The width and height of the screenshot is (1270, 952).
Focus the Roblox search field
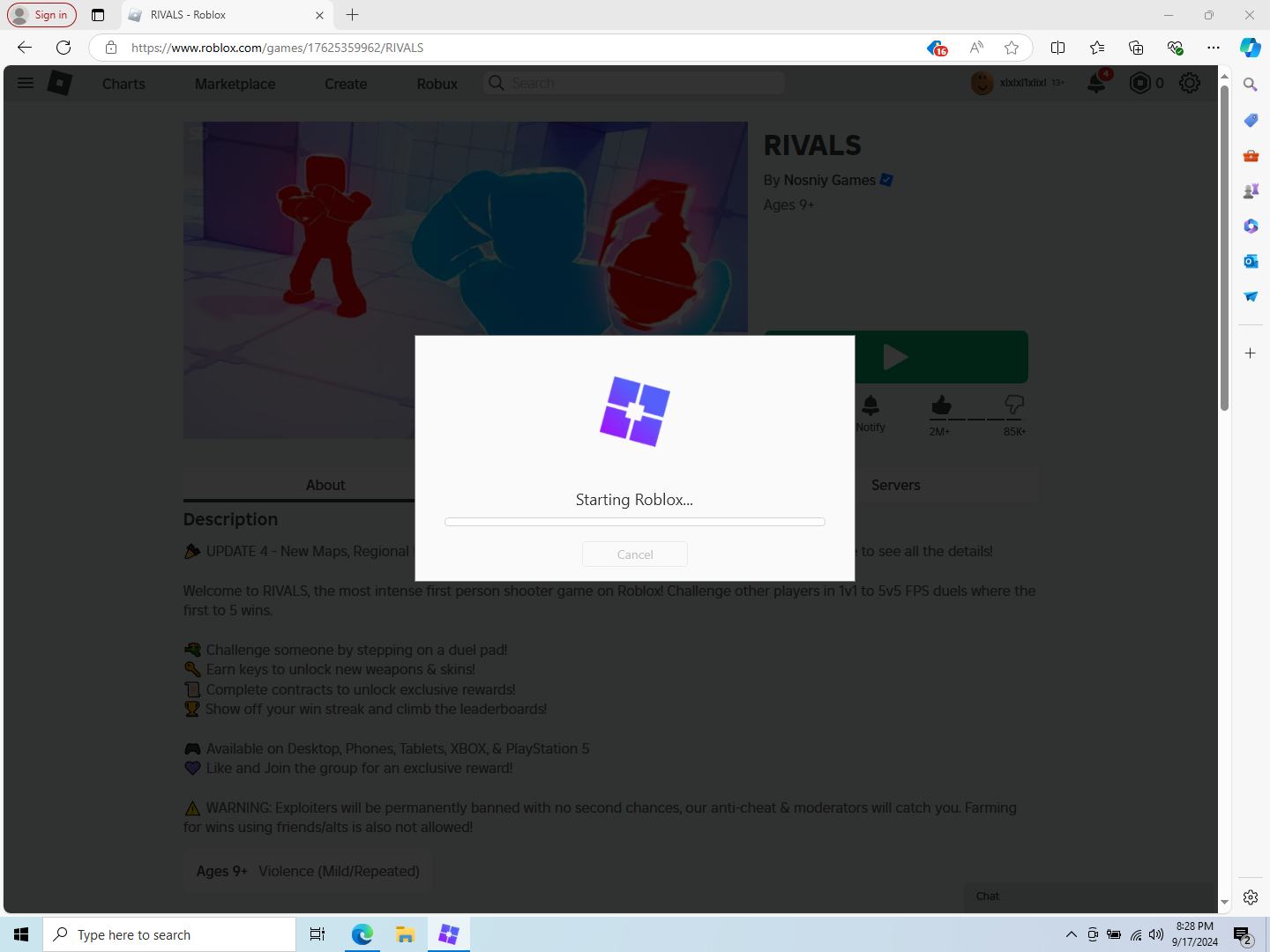click(634, 83)
